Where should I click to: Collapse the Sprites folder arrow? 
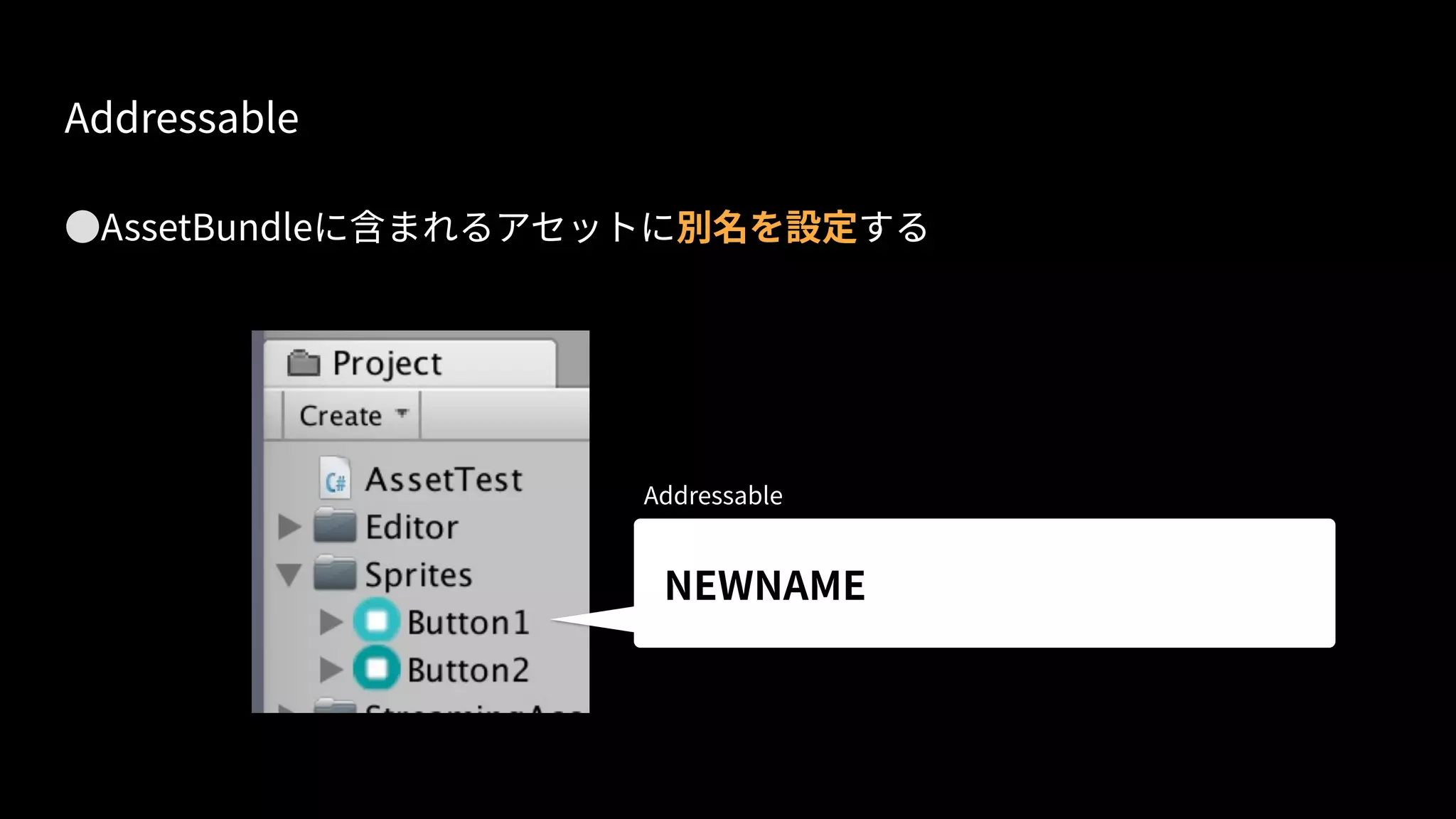click(x=289, y=574)
